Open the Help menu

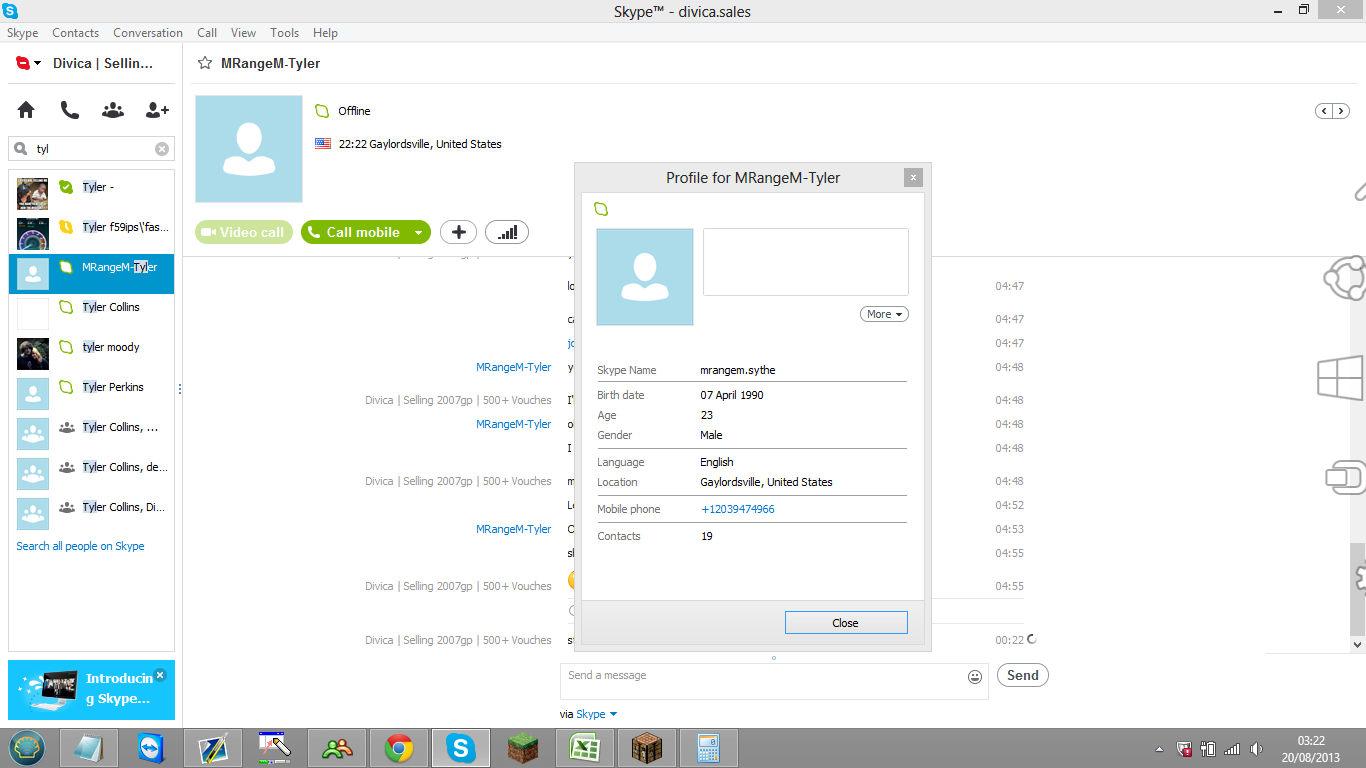[325, 33]
